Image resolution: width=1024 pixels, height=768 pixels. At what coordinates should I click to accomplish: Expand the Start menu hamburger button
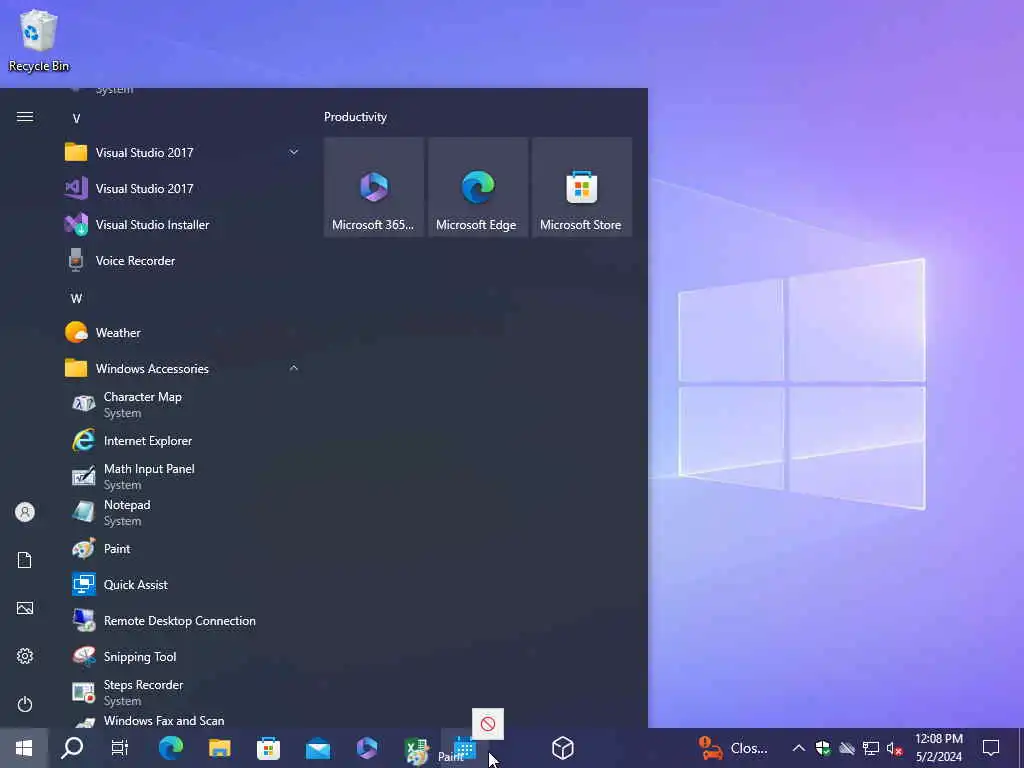point(25,117)
